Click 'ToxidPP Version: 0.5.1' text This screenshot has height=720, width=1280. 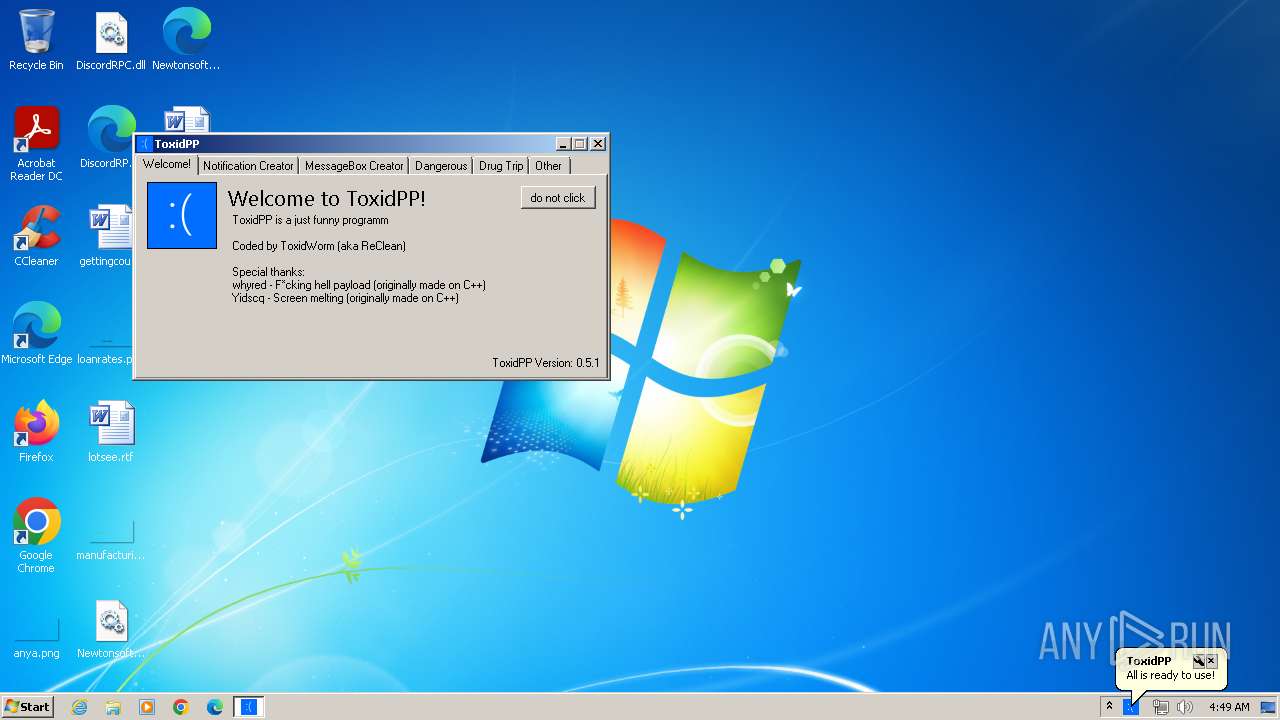pos(546,363)
